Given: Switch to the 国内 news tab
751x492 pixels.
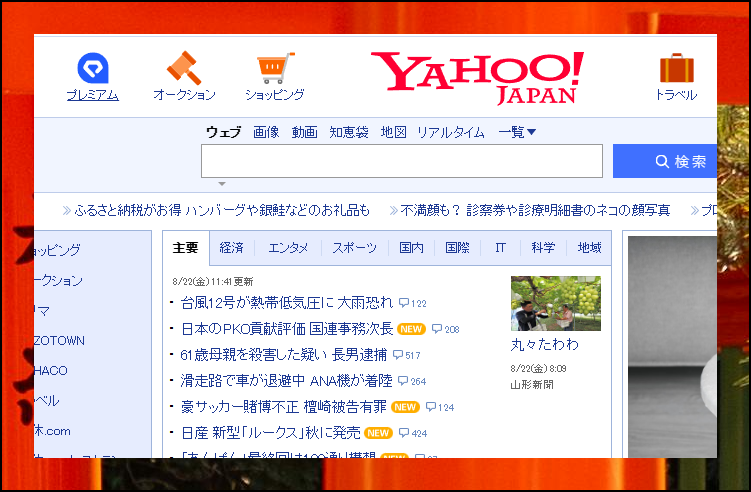Looking at the screenshot, I should coord(411,248).
